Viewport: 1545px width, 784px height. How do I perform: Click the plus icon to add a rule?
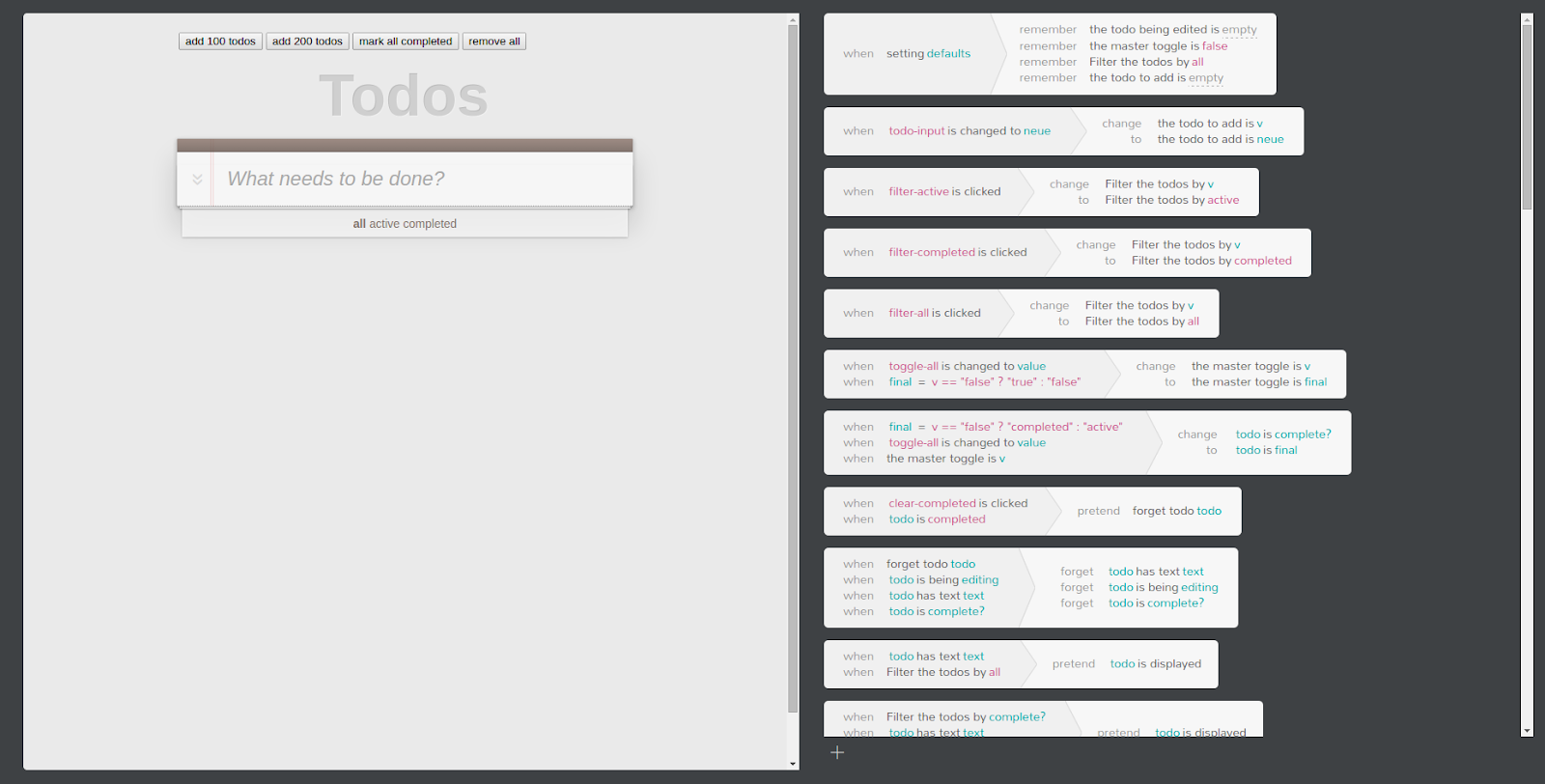pos(837,752)
